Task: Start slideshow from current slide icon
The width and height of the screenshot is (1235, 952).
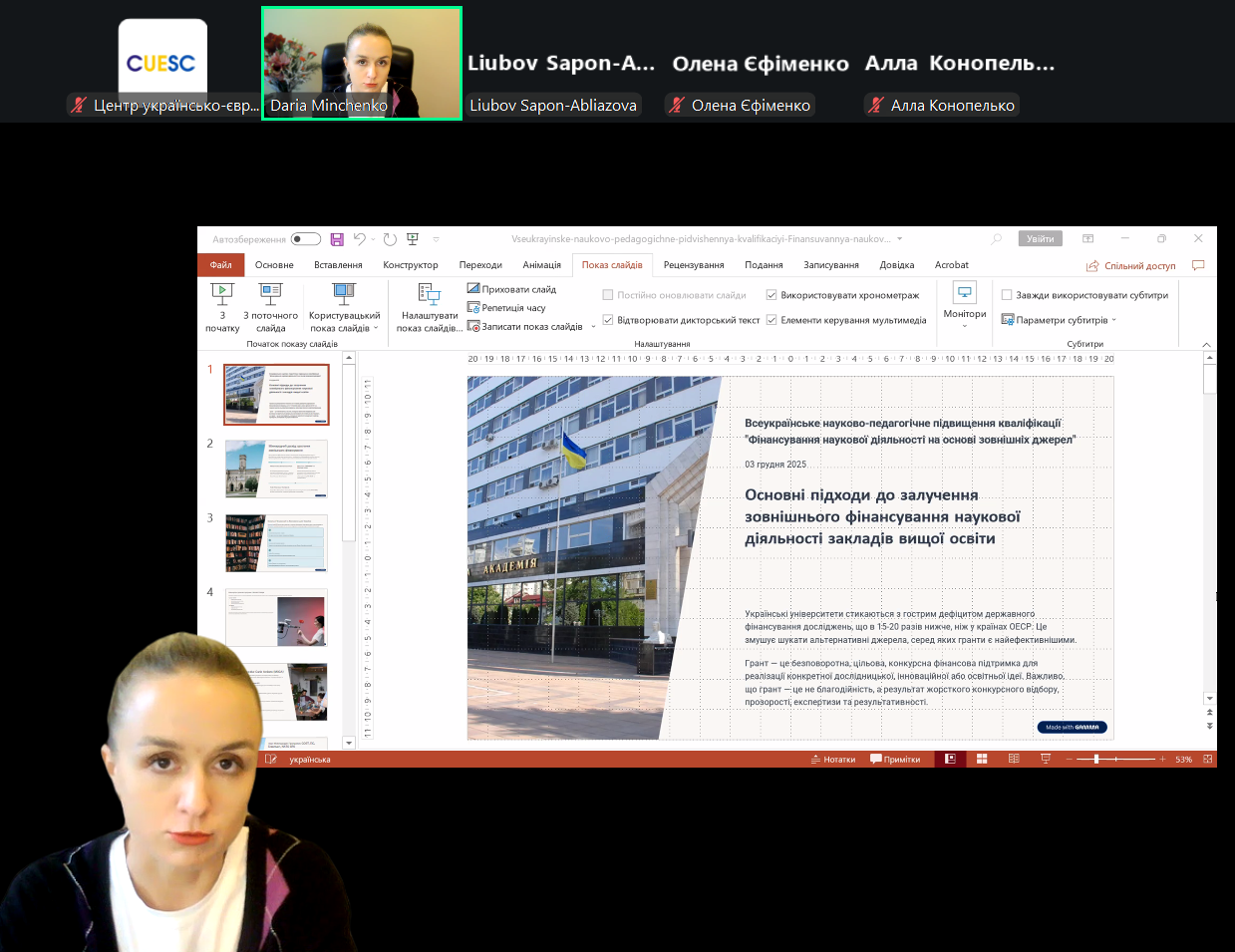Action: pos(270,293)
